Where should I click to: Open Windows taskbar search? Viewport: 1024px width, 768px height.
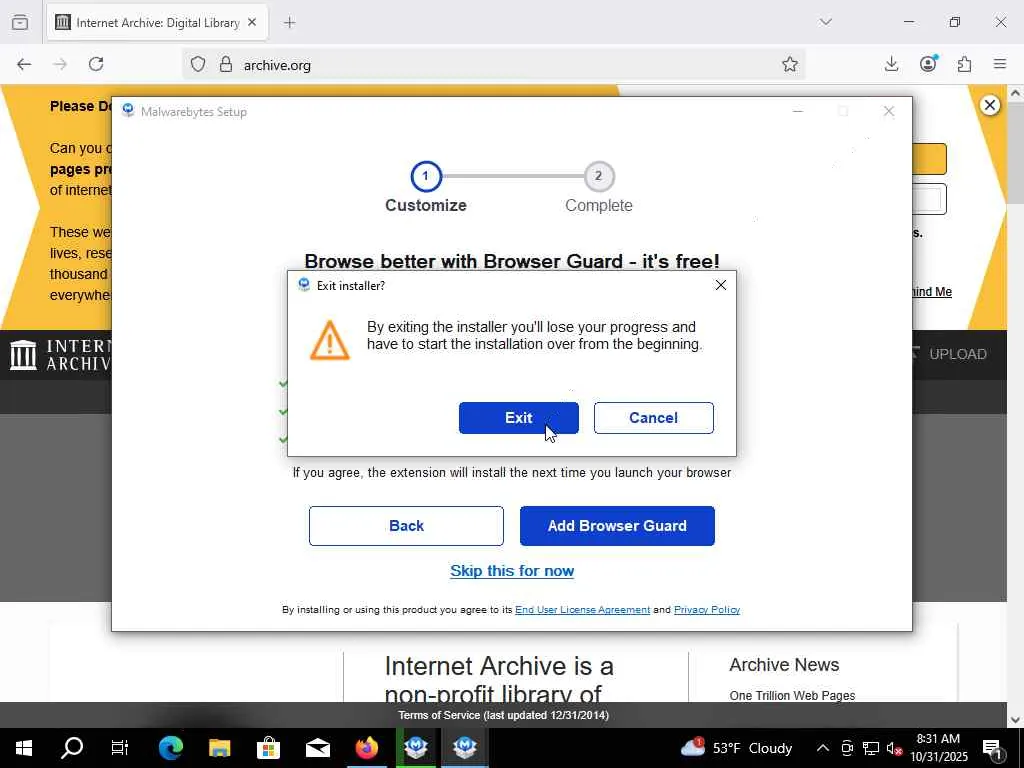click(72, 748)
